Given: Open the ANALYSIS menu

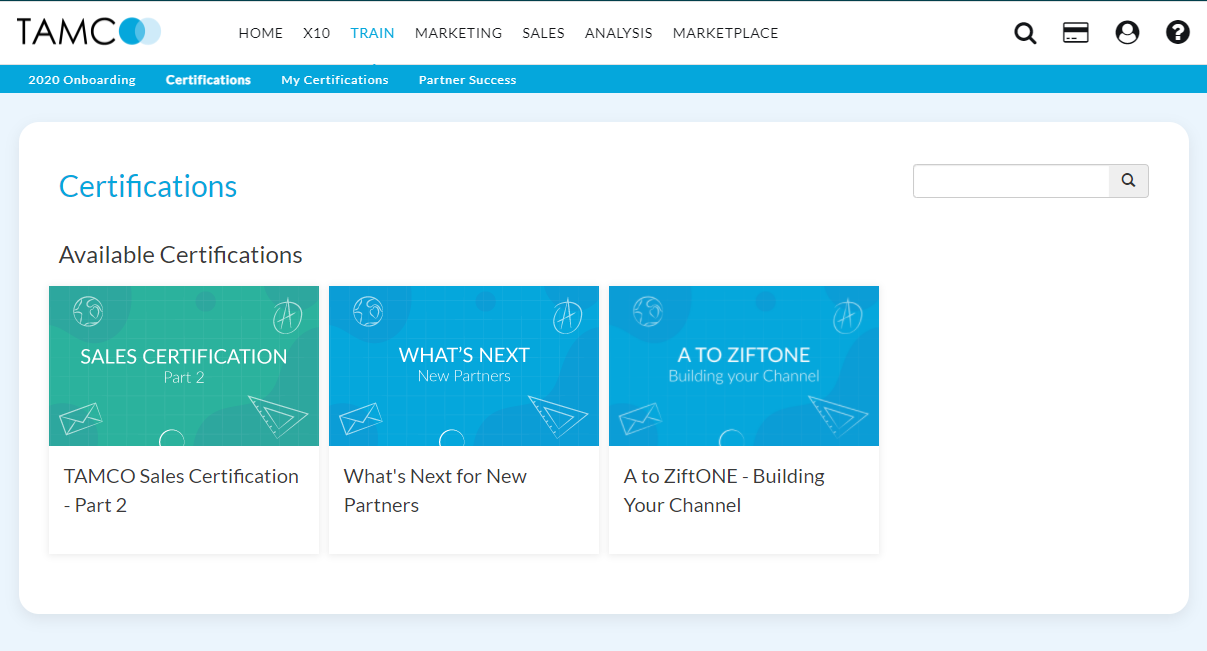Looking at the screenshot, I should tap(619, 33).
